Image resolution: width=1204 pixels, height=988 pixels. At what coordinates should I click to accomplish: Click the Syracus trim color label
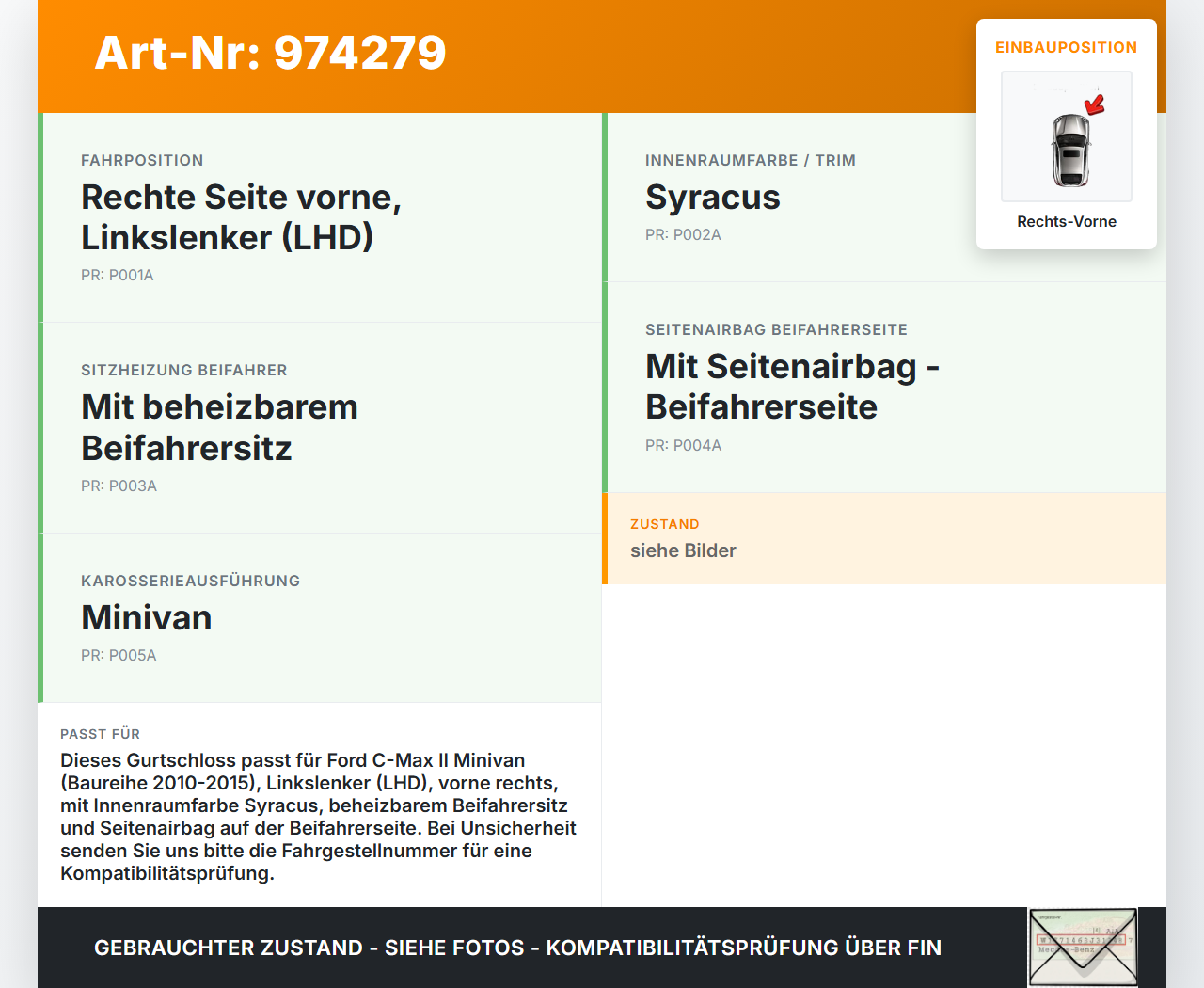(712, 198)
